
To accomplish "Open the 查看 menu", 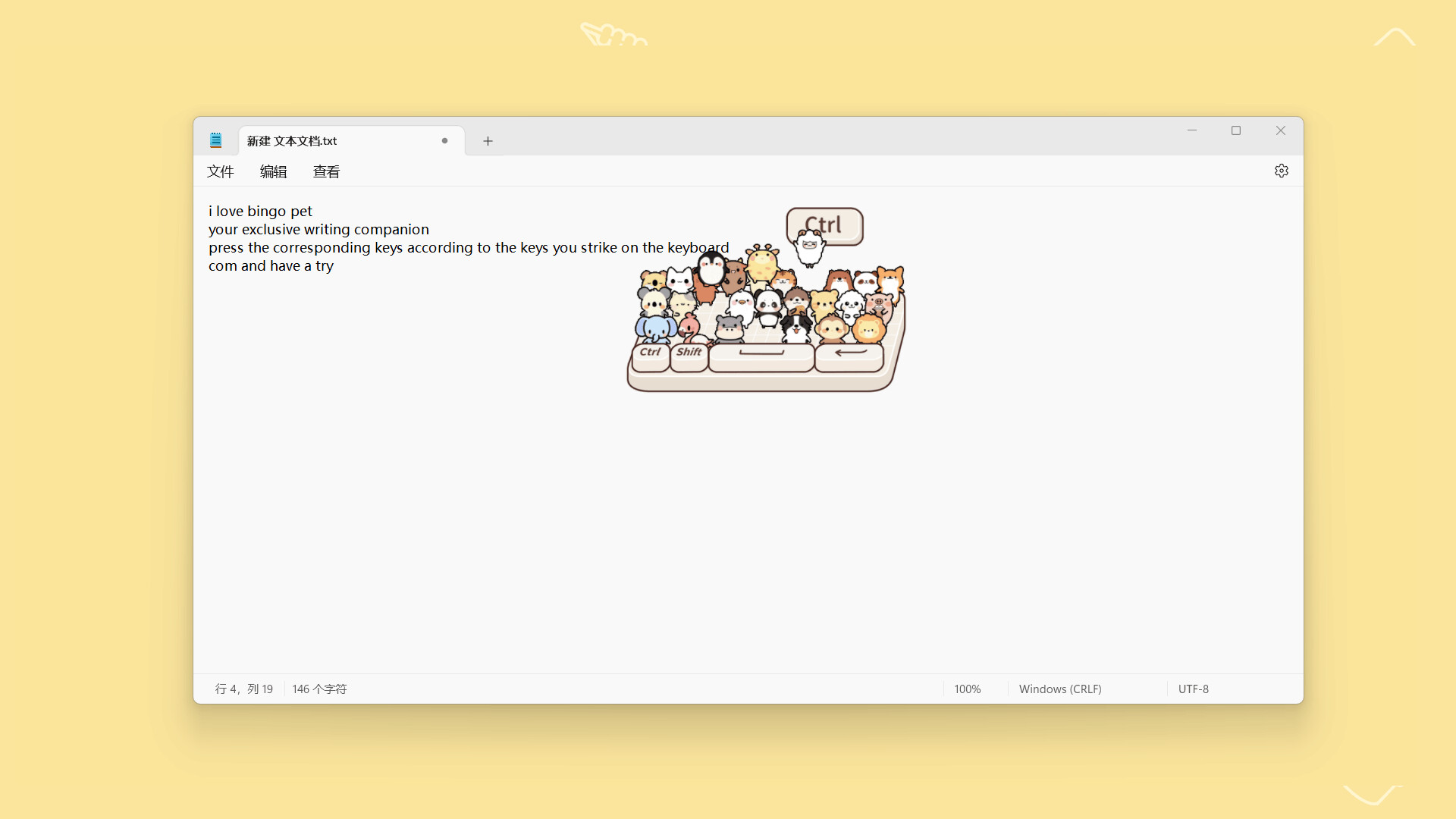I will (x=327, y=171).
